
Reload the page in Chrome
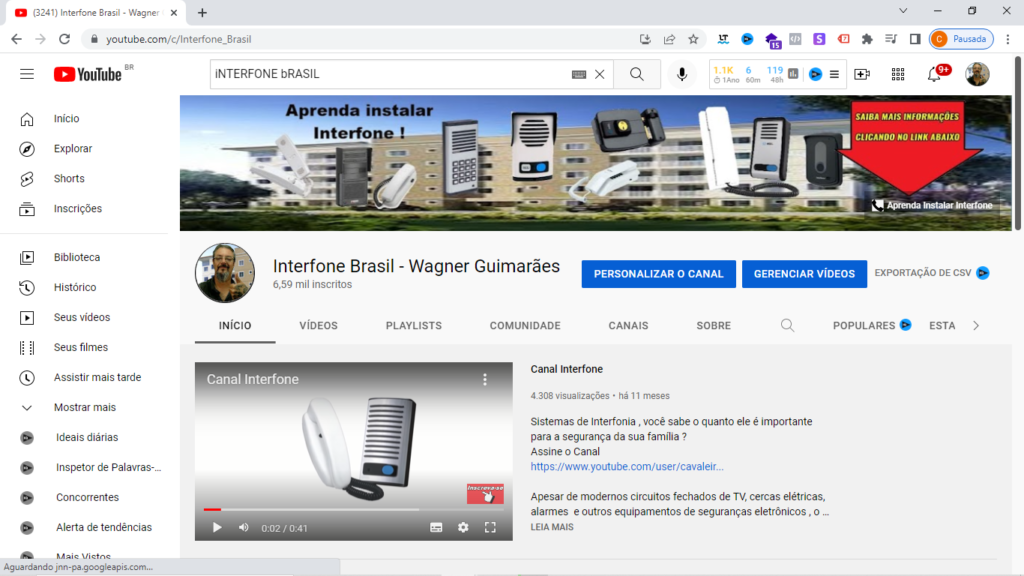64,39
